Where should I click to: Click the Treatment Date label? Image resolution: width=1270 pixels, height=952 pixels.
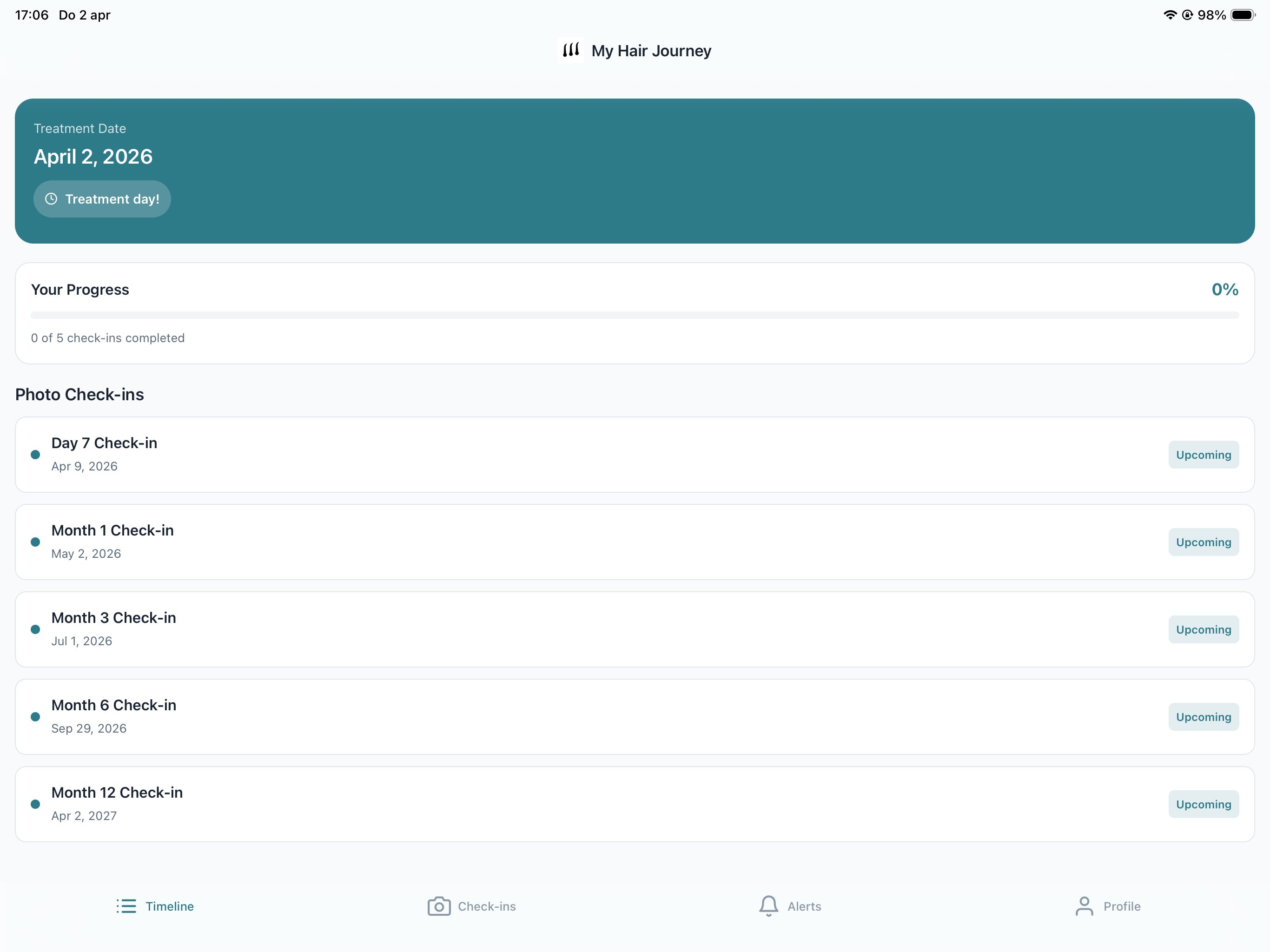pyautogui.click(x=80, y=129)
